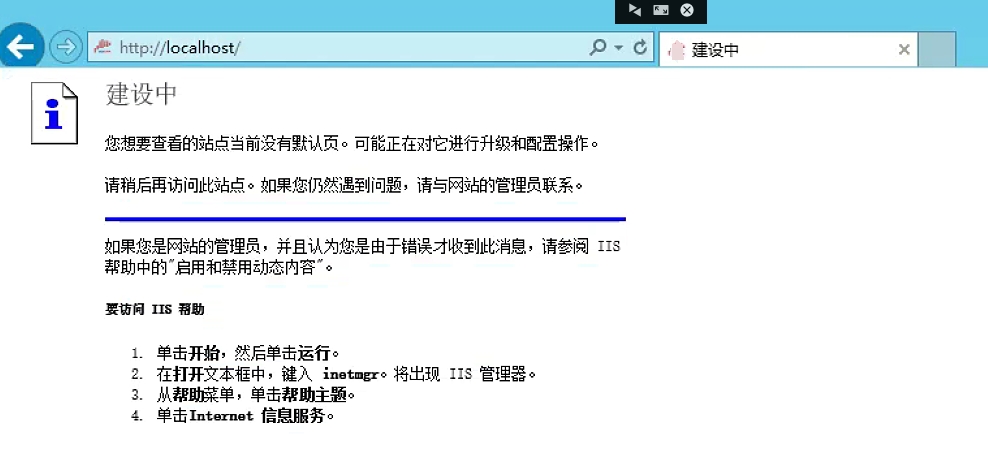Open a new tab with the blank tab button
The image size is (988, 464).
click(x=937, y=49)
